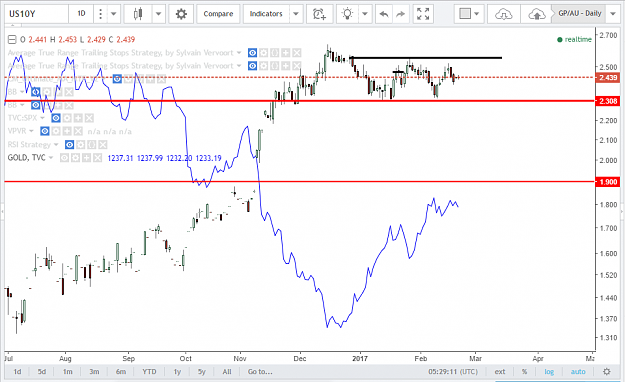The image size is (625, 382).
Task: View source code braces of RSI Strategy
Action: coord(92,144)
